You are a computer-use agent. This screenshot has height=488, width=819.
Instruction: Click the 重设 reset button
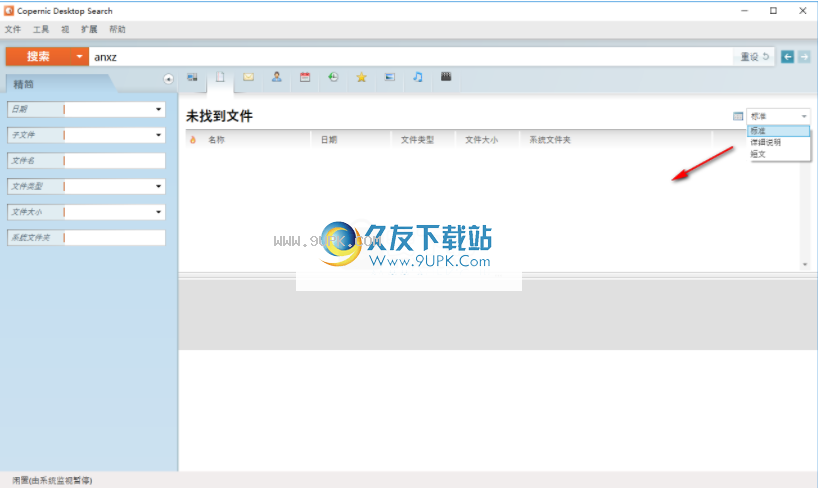tap(754, 56)
